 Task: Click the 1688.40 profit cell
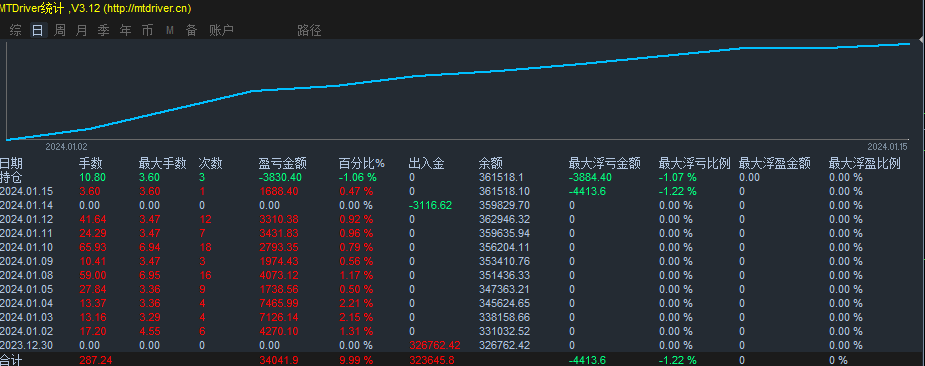tap(279, 191)
